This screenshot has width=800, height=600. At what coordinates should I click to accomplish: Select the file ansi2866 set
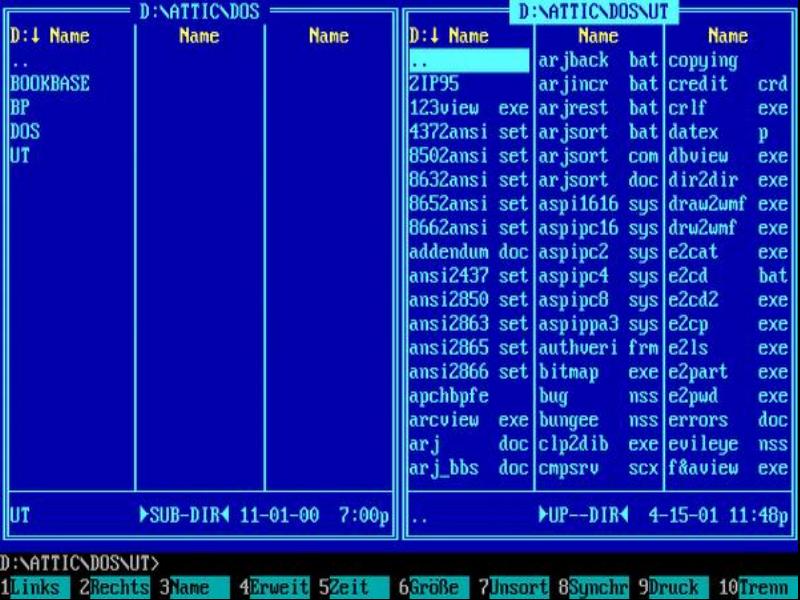point(469,371)
